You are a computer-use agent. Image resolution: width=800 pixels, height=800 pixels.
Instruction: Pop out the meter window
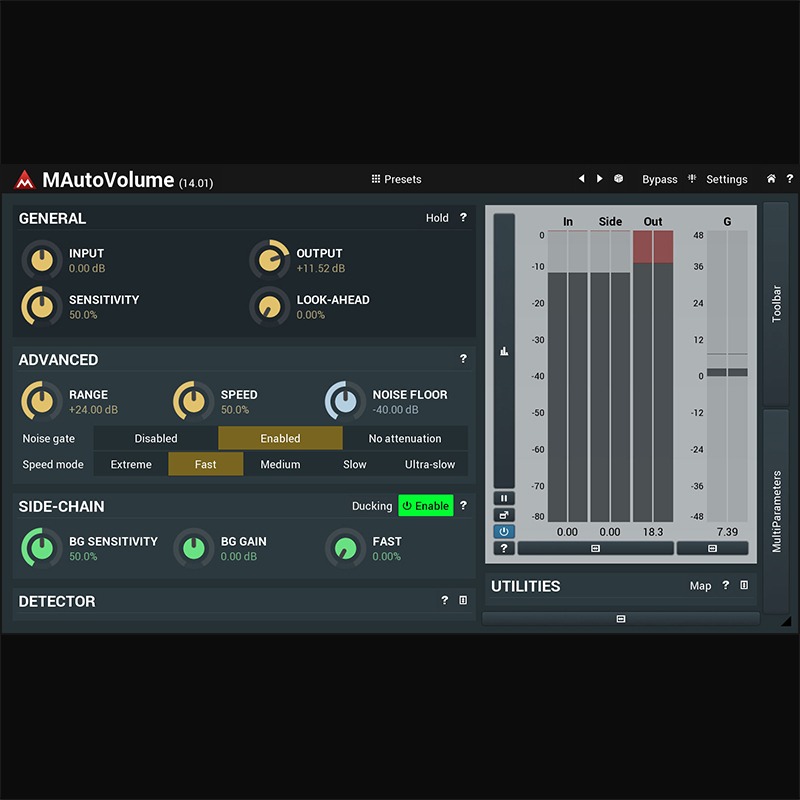point(504,515)
